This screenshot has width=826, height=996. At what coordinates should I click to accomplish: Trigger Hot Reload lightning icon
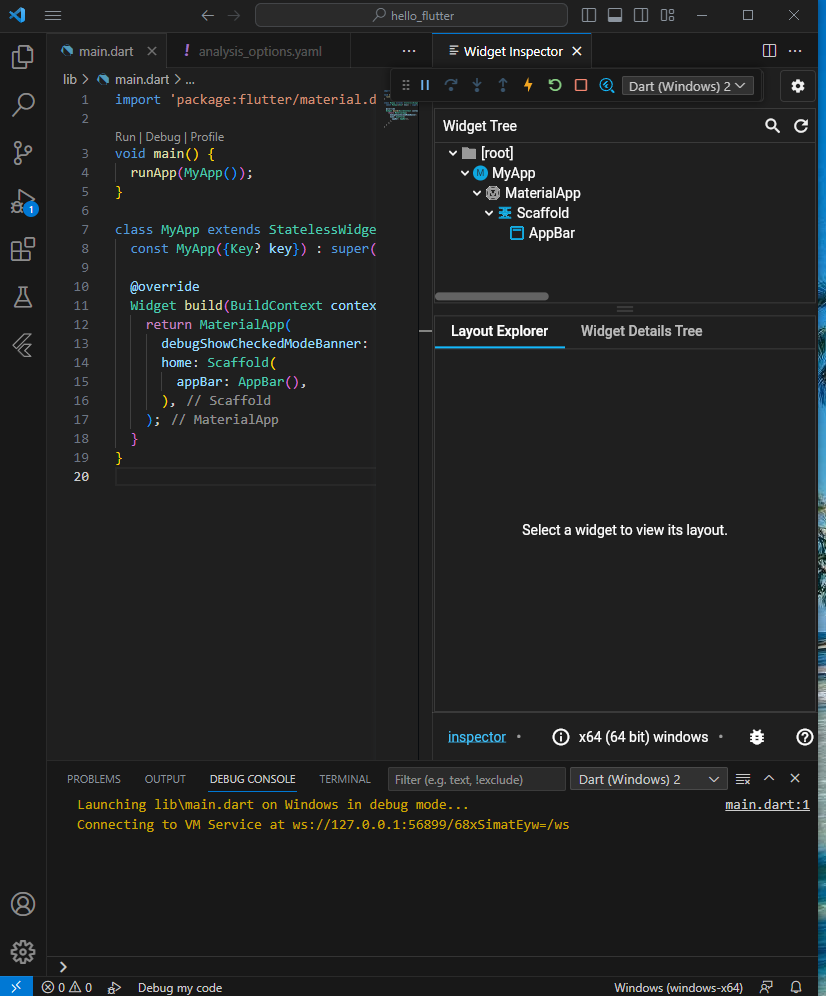click(x=528, y=85)
